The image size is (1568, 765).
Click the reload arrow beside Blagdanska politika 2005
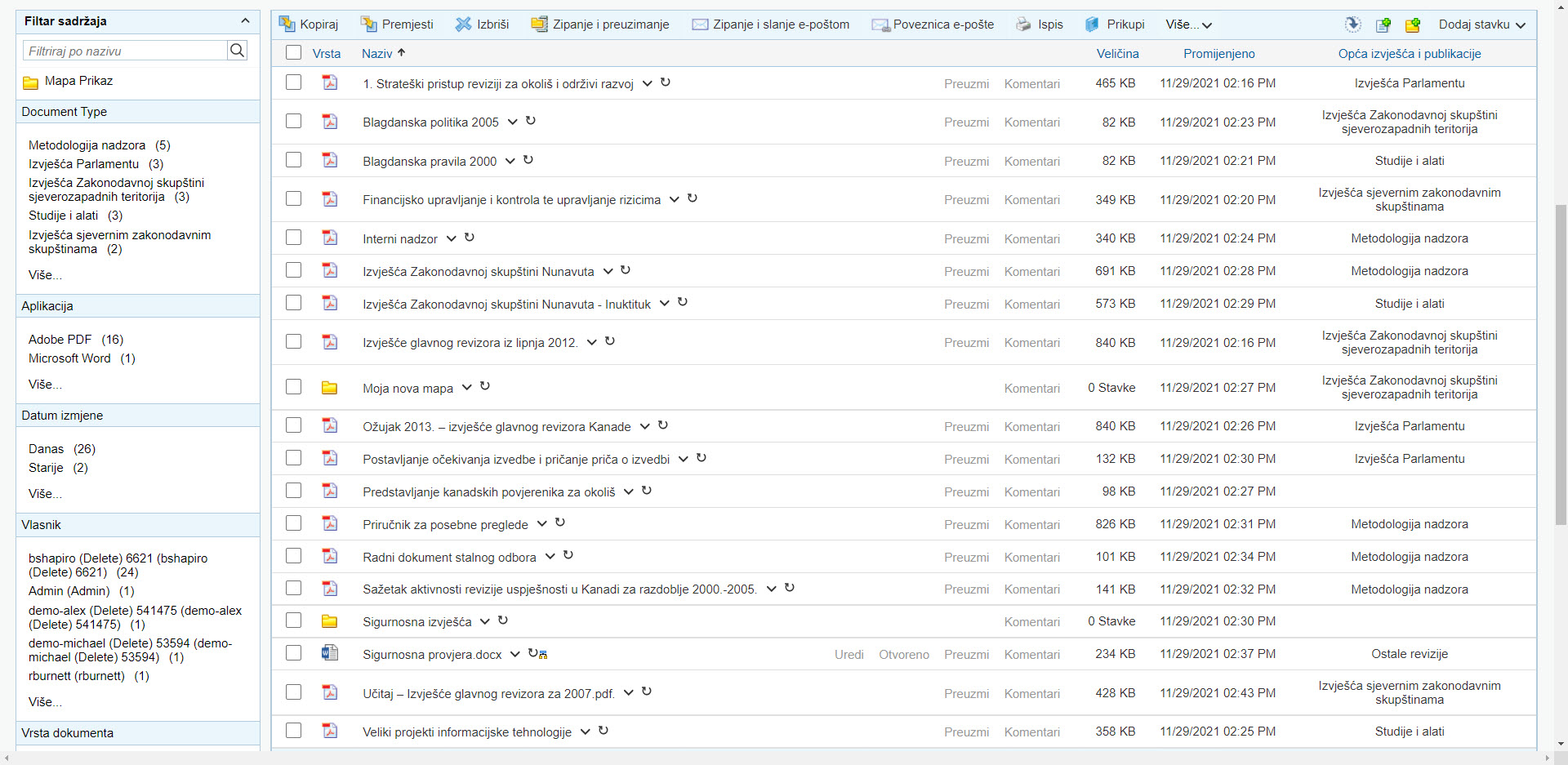pyautogui.click(x=531, y=121)
